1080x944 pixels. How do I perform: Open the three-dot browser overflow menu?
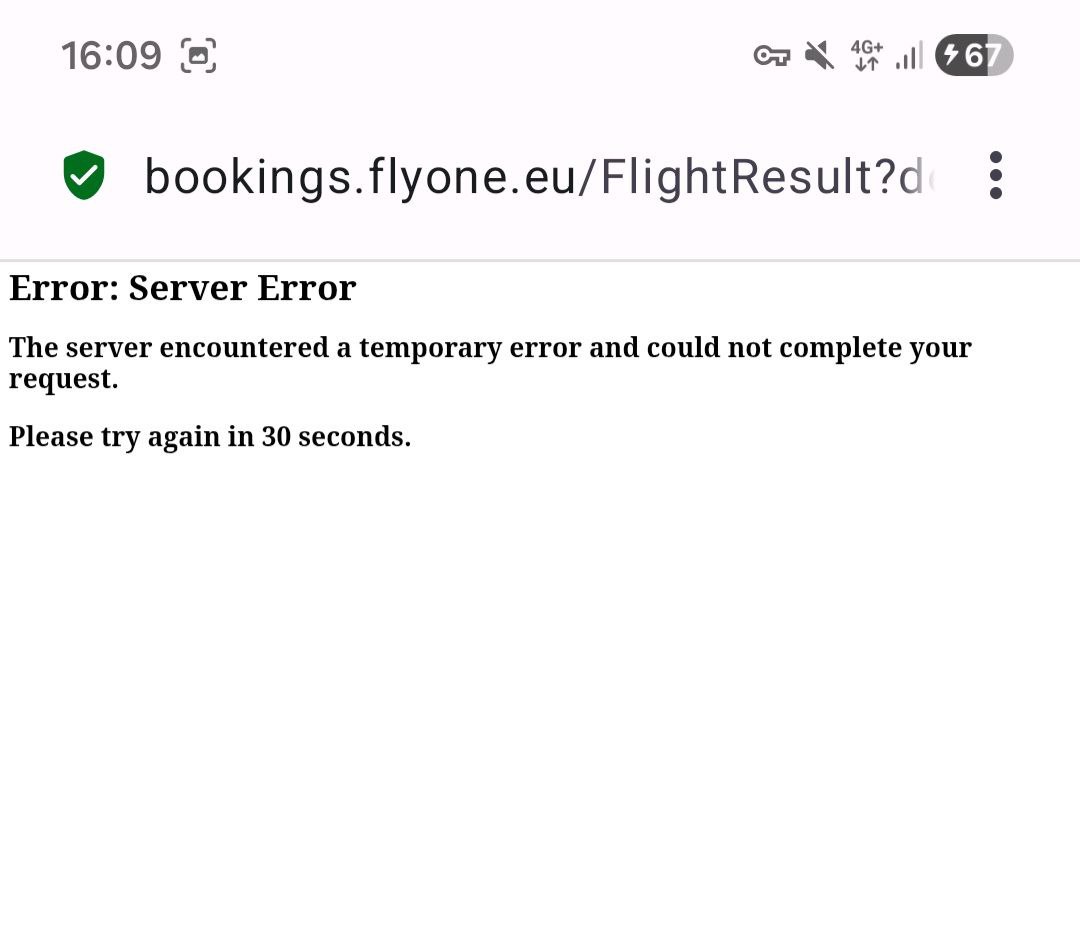[x=995, y=176]
